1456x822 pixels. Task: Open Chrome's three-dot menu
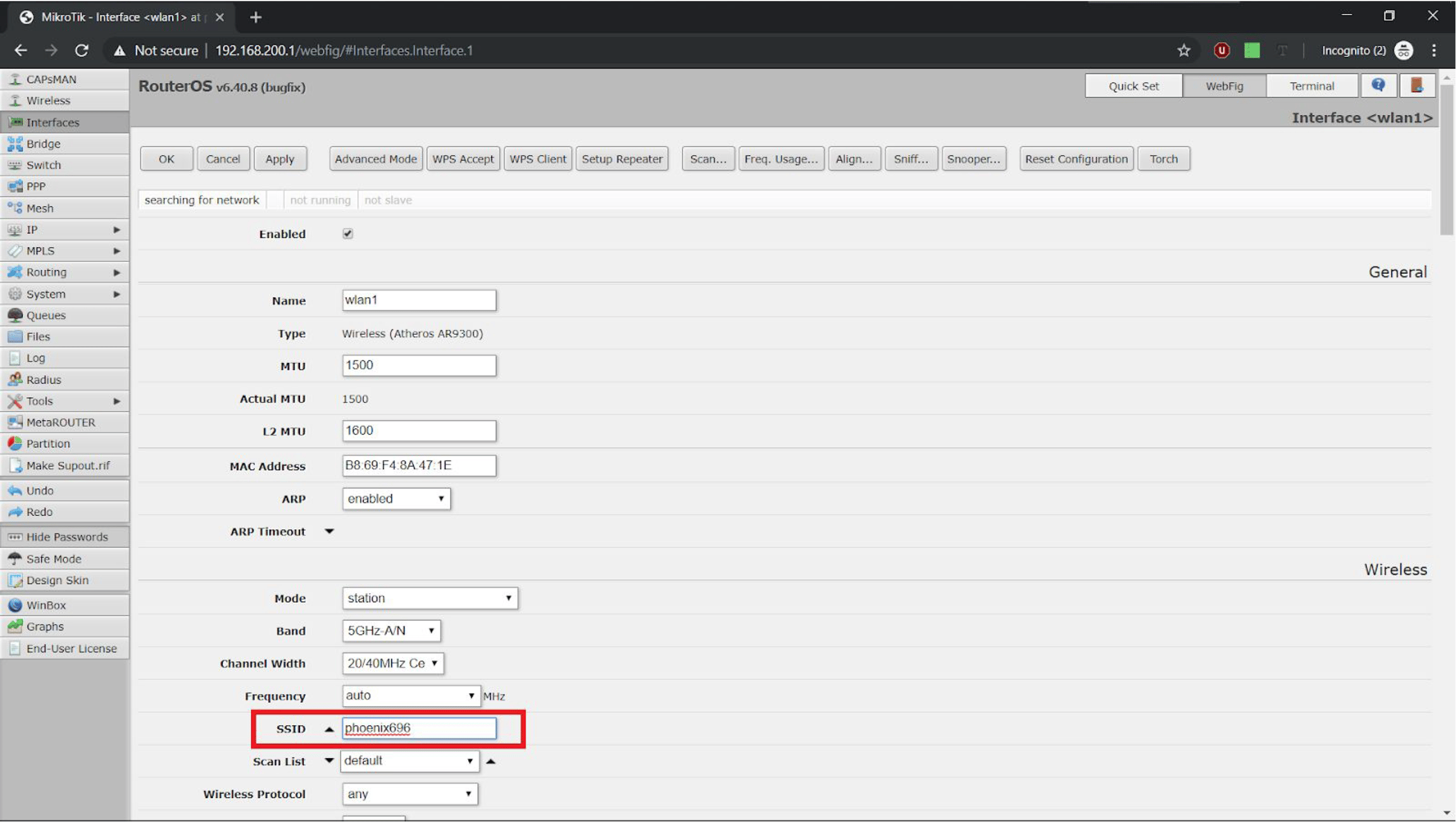1434,51
